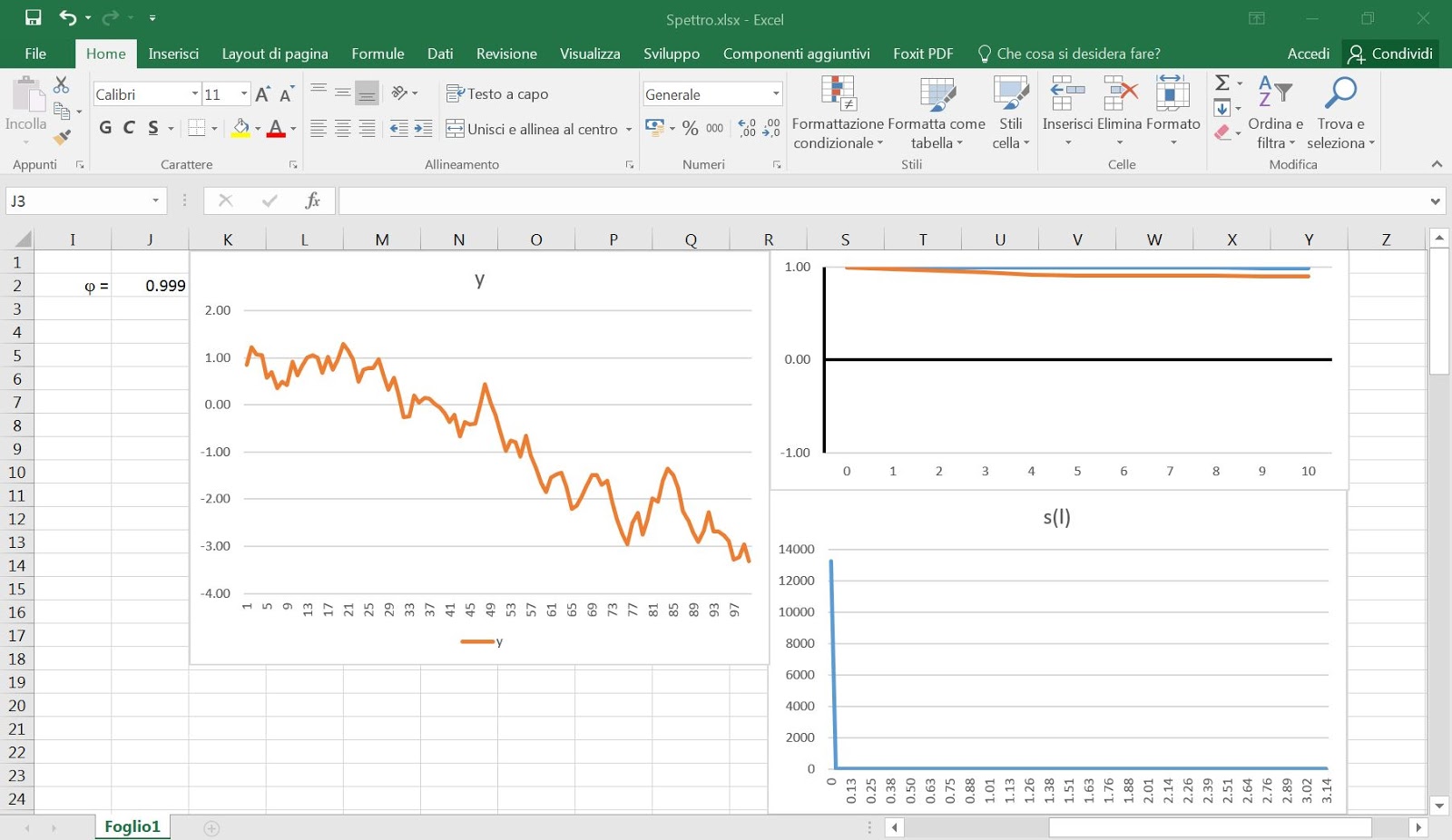Viewport: 1452px width, 840px height.
Task: Switch to the Inserisci tab
Action: [173, 54]
